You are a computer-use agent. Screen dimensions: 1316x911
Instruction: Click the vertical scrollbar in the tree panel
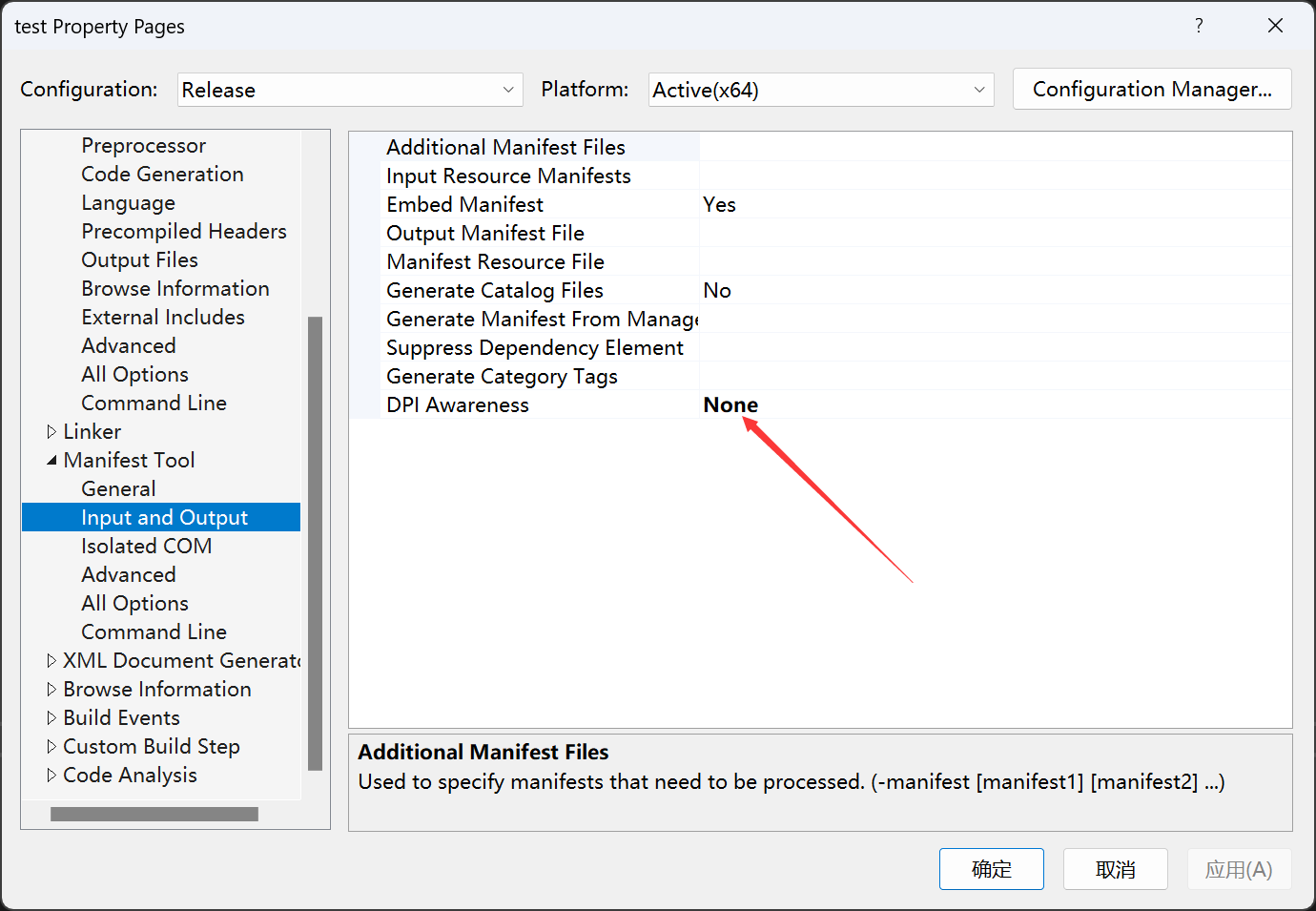click(315, 542)
